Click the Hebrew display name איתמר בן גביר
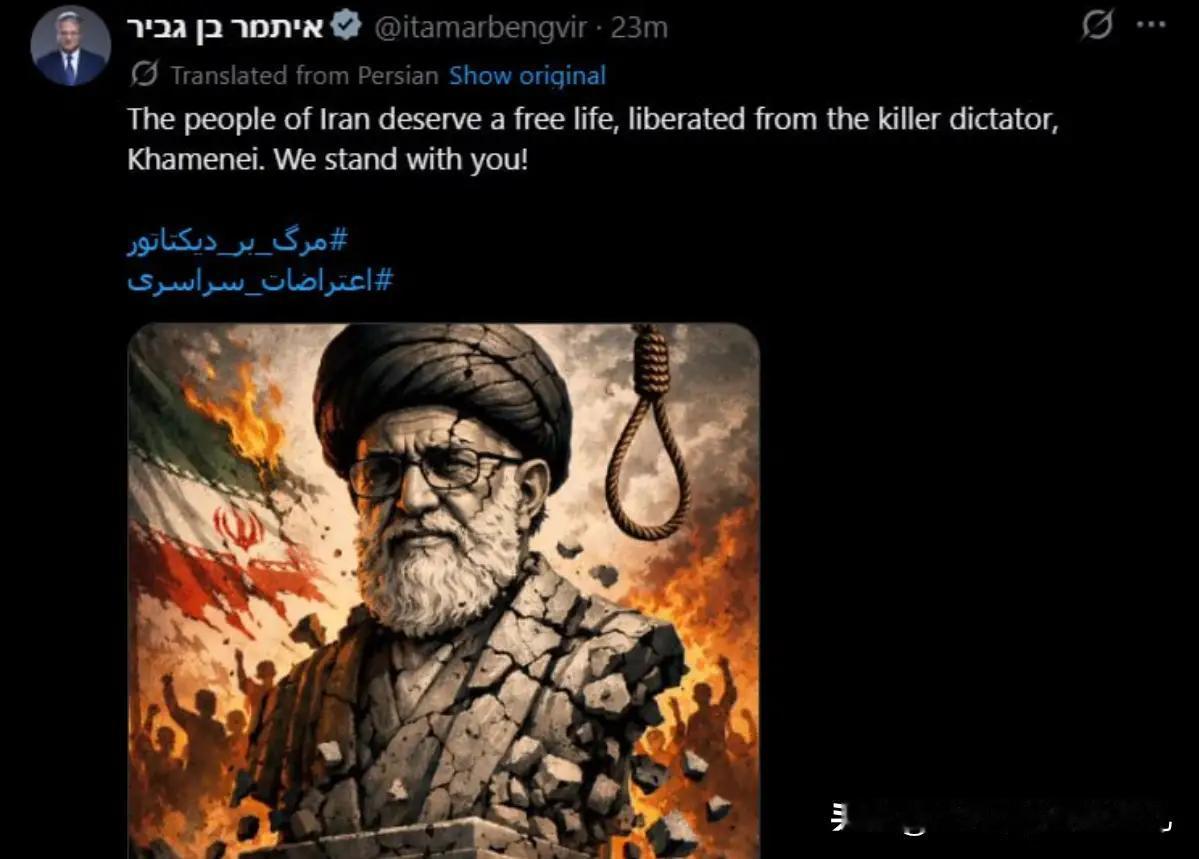Viewport: 1199px width, 859px height. coord(226,28)
